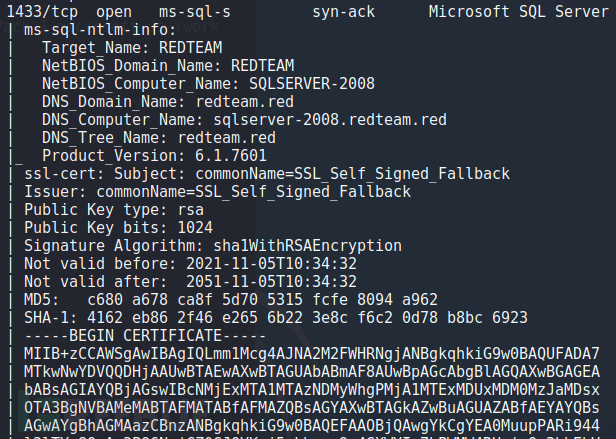Select the sqlserver-2008.redteam.red hostname
This screenshot has width=616, height=439.
(330, 120)
